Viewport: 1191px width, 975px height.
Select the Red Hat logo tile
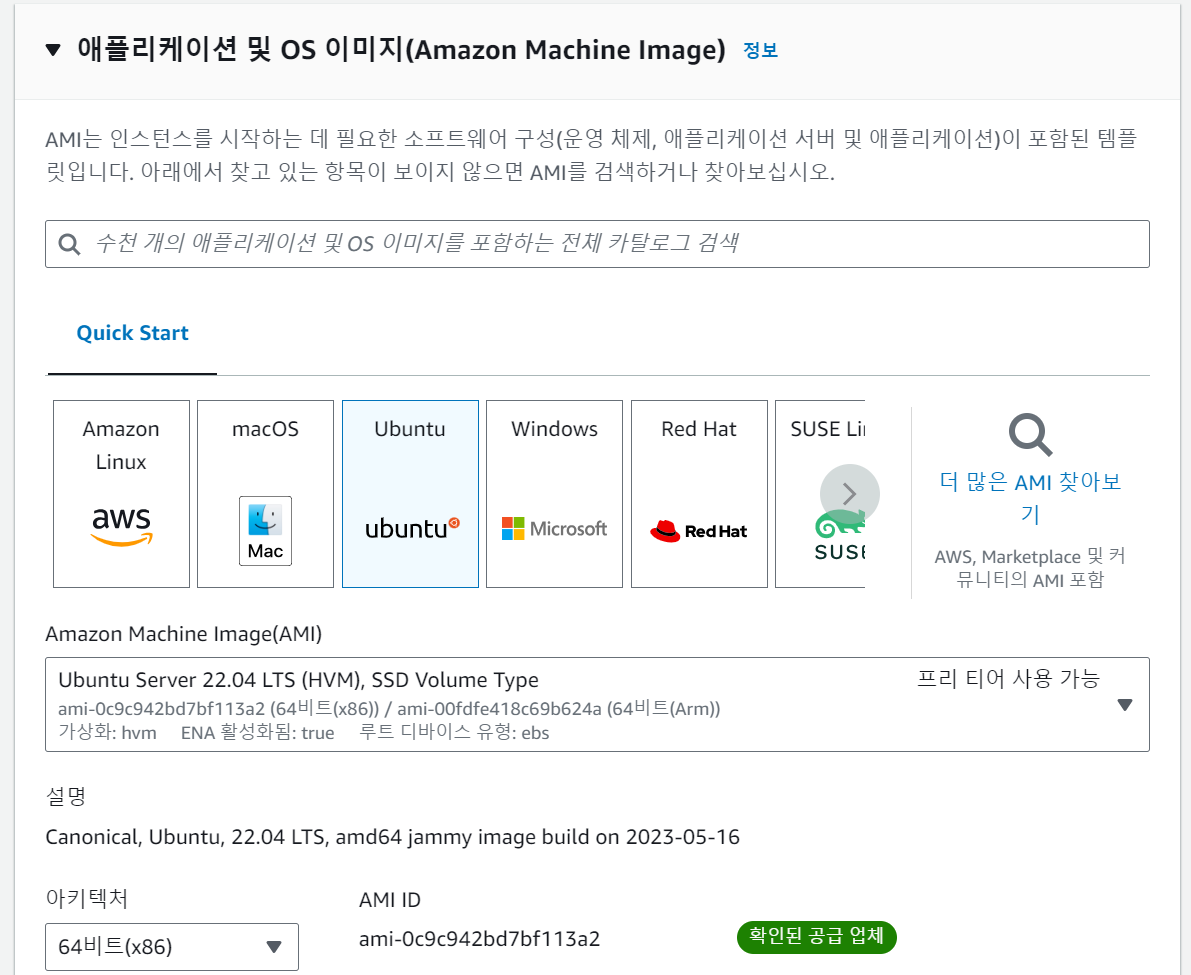[700, 494]
